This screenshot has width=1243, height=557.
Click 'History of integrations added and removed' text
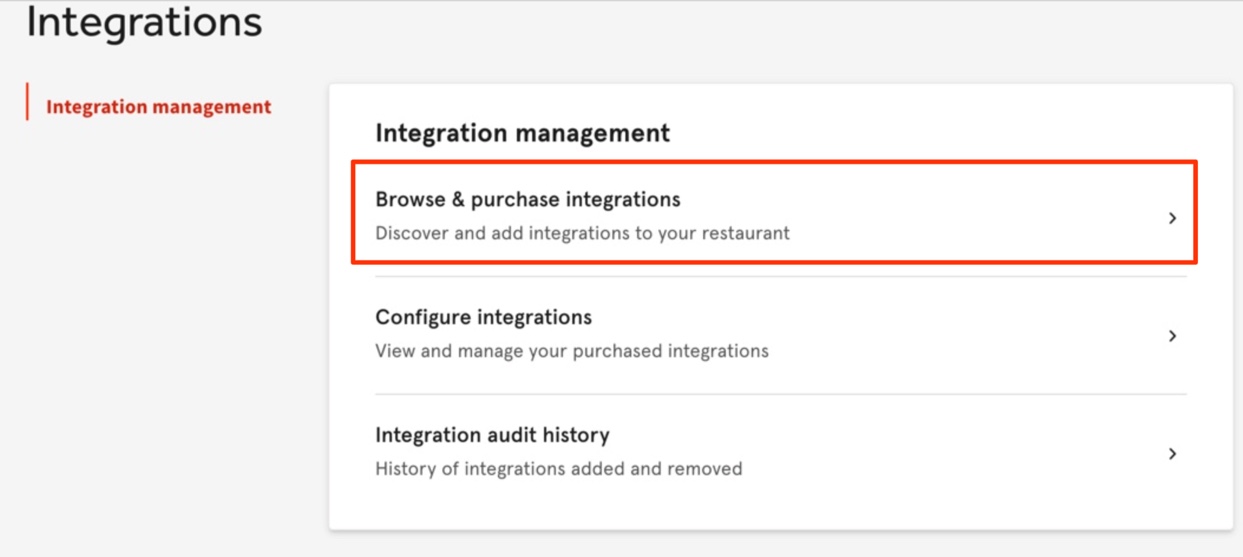coord(558,469)
